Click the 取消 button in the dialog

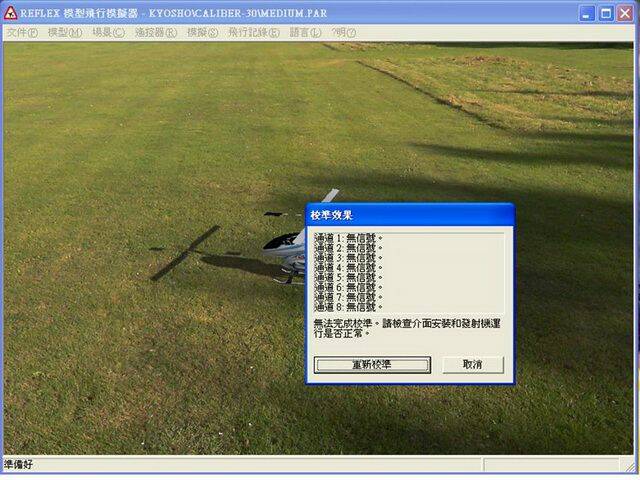[473, 364]
